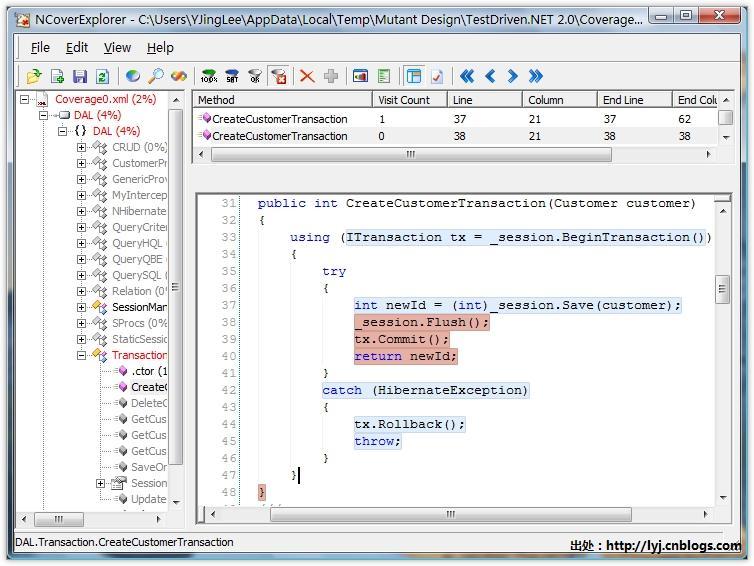This screenshot has height=566, width=754.
Task: Click the magnifying glass find icon
Action: (x=156, y=76)
